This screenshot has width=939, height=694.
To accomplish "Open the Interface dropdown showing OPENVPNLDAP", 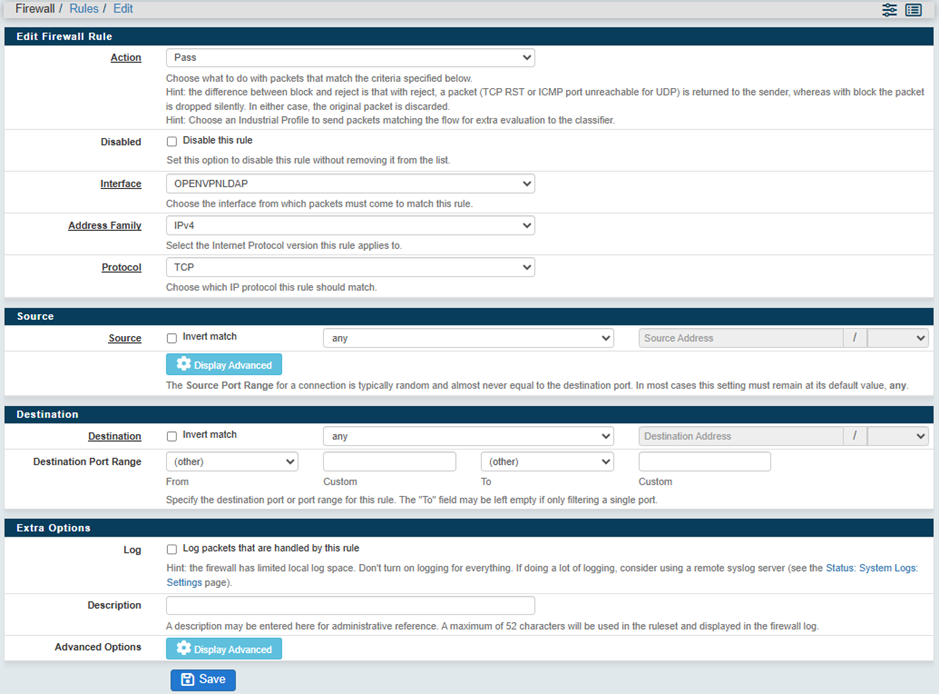I will pyautogui.click(x=350, y=184).
